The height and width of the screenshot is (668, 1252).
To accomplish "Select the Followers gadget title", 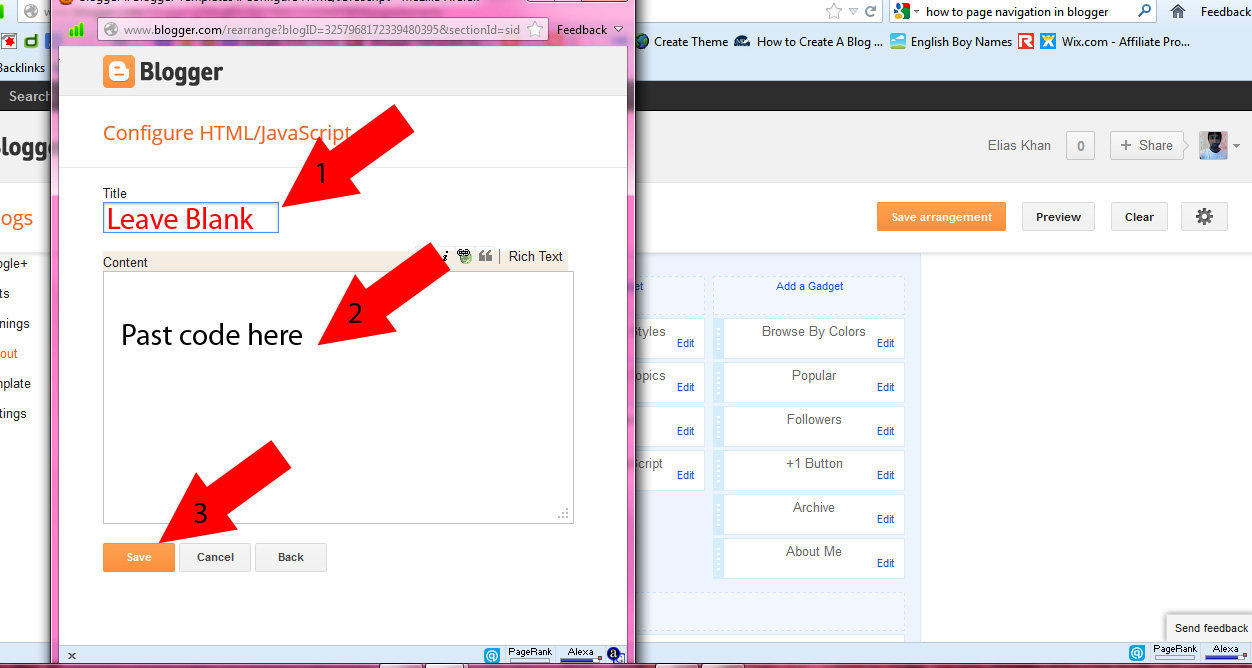I will pyautogui.click(x=813, y=419).
